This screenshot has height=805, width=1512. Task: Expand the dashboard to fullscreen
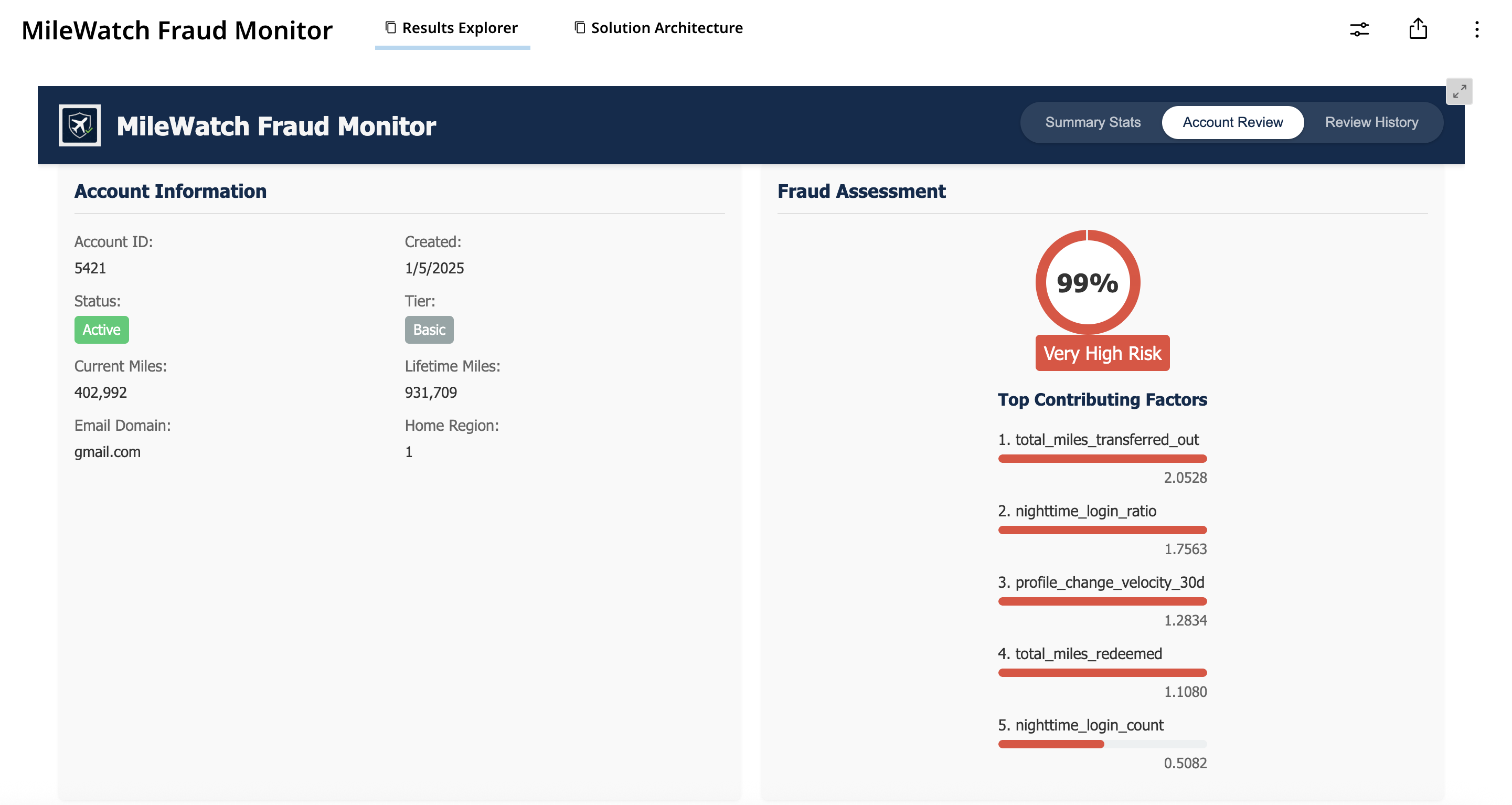click(1460, 92)
